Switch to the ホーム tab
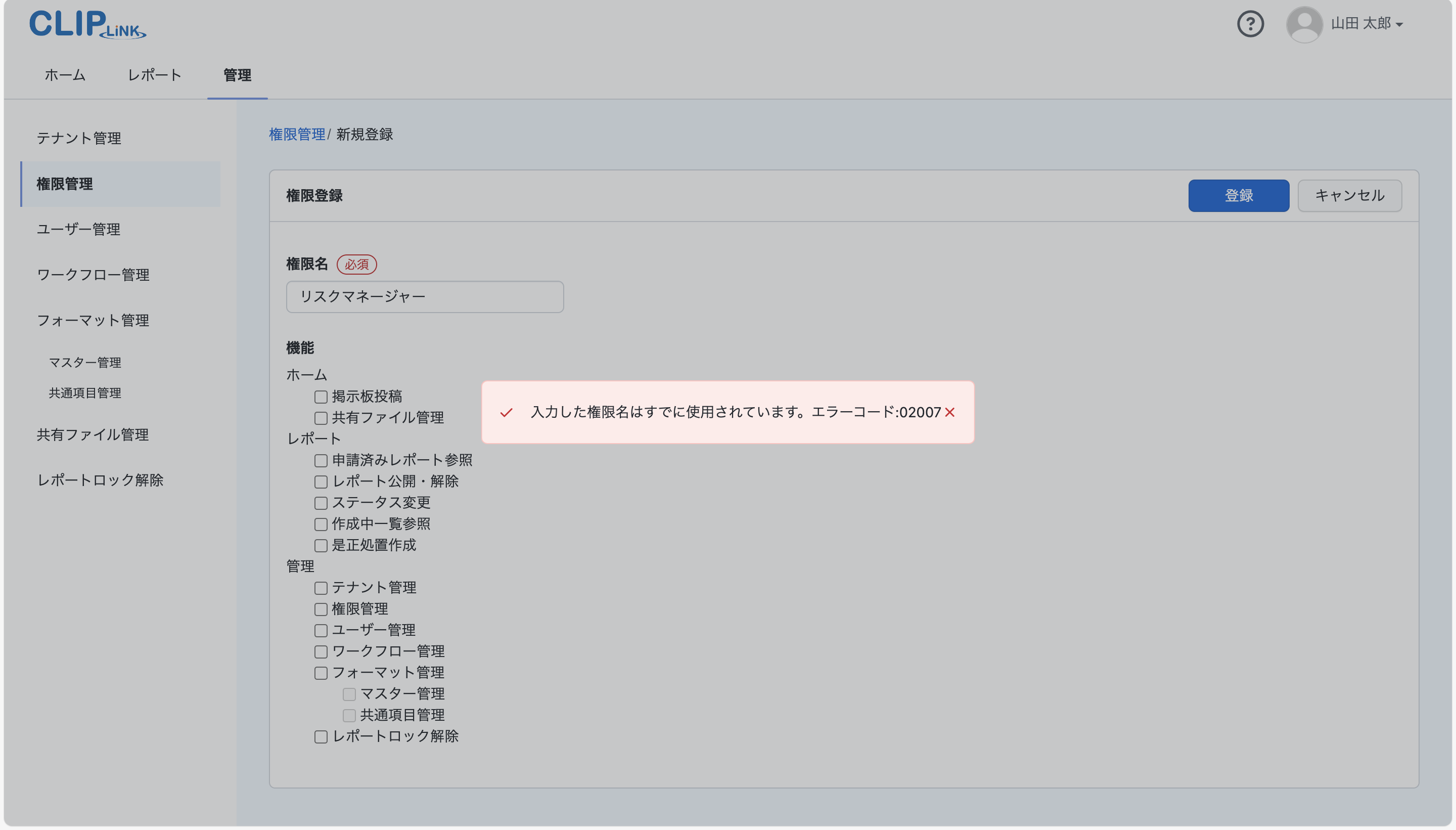Screen dimensions: 1456x830 click(x=64, y=75)
